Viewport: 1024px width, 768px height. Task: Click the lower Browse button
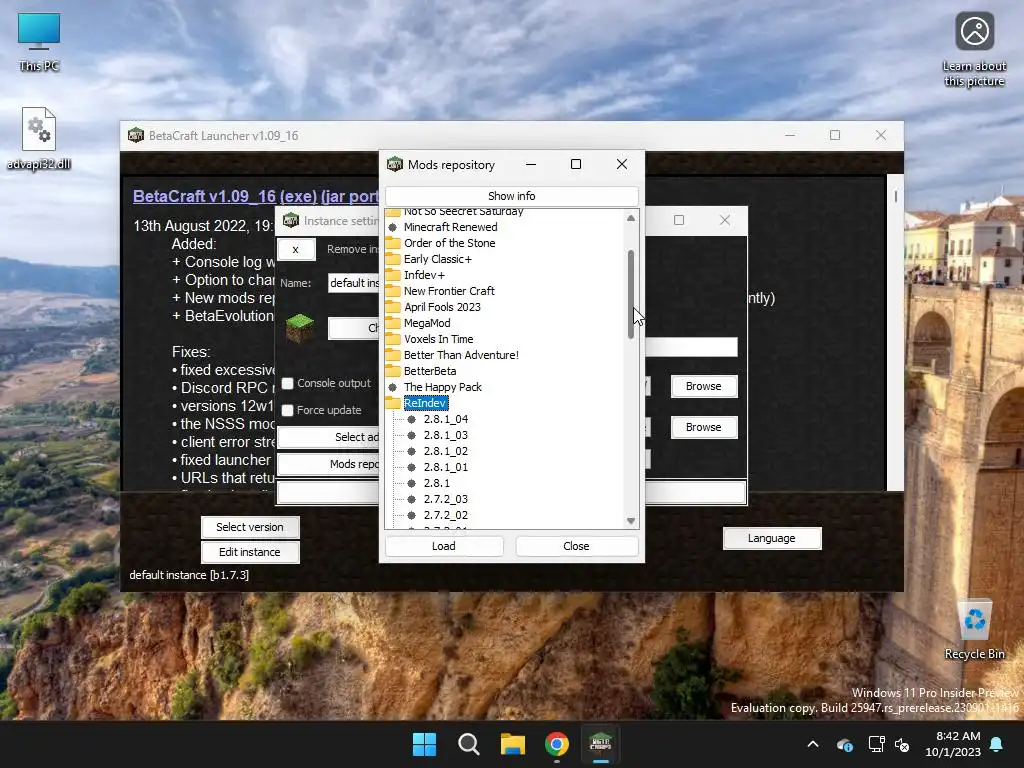tap(703, 427)
